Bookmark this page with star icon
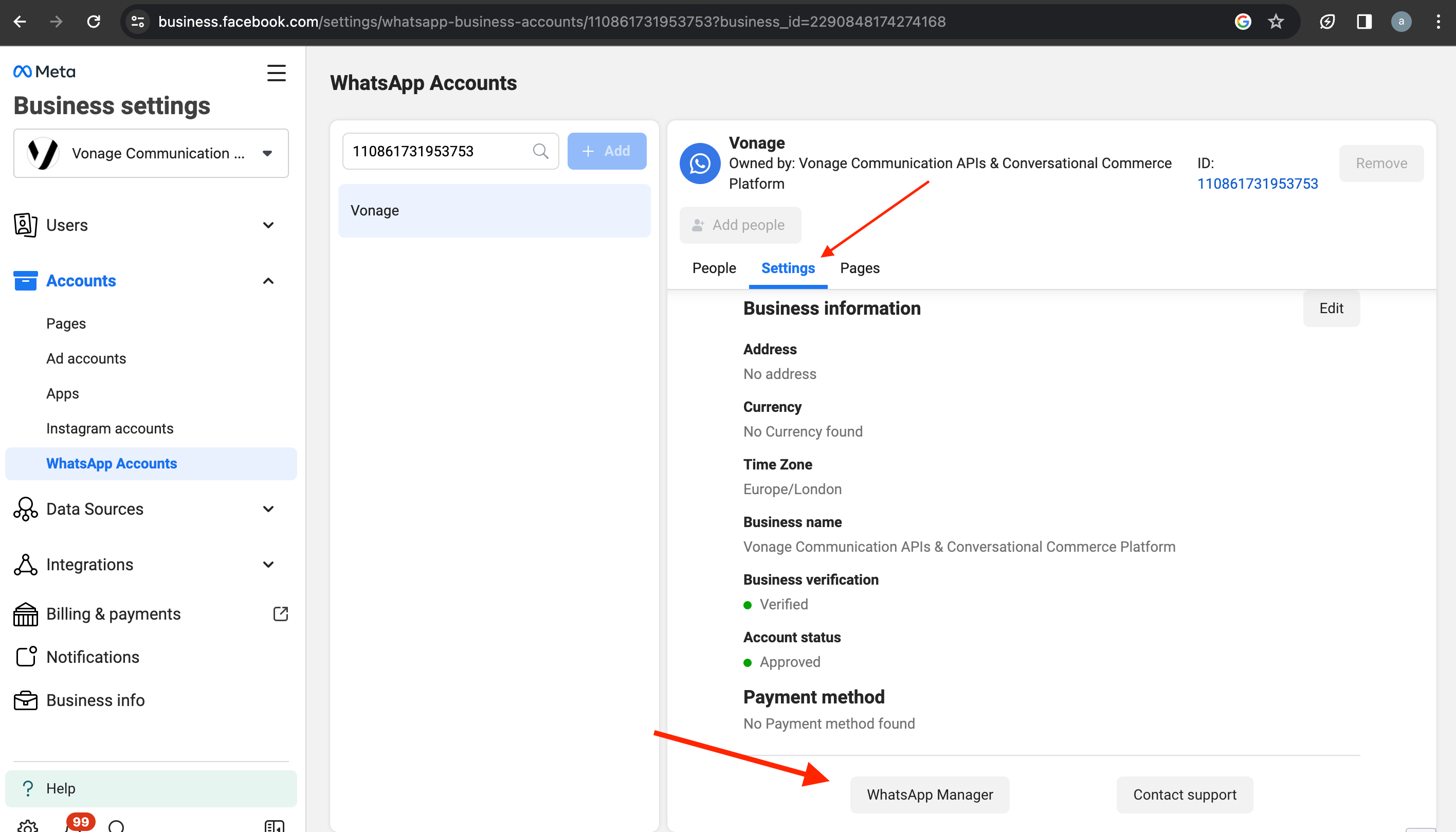Viewport: 1456px width, 832px height. [x=1276, y=22]
